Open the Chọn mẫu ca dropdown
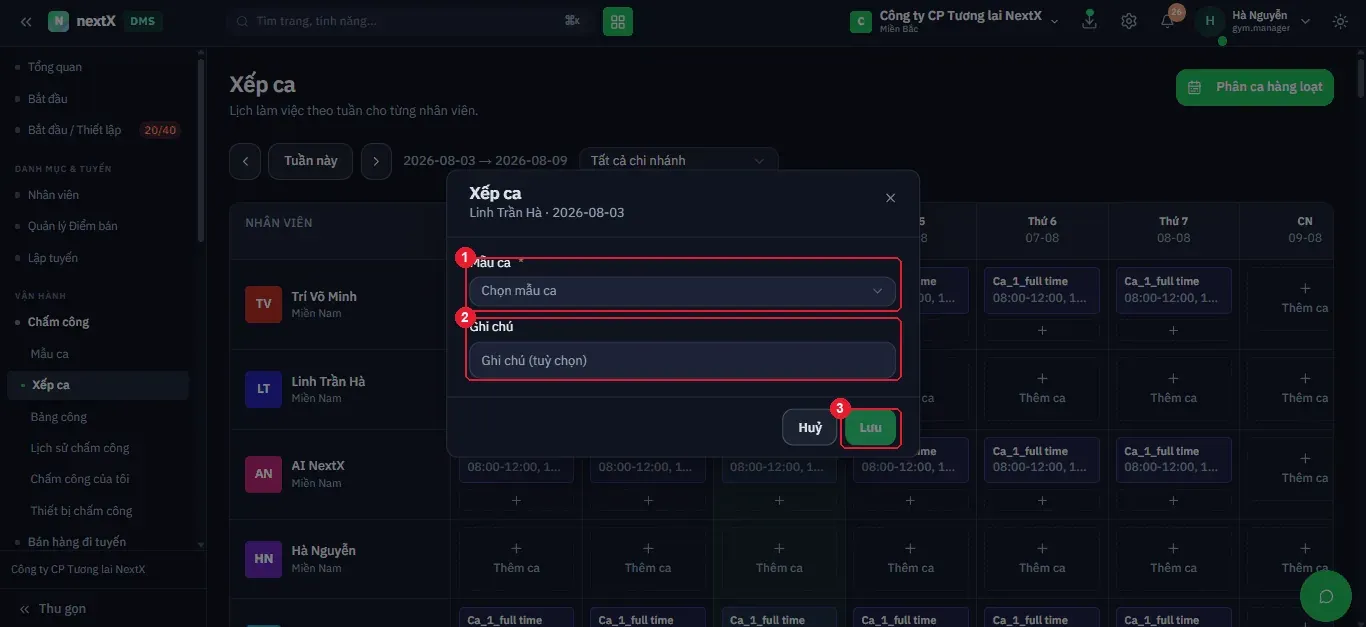This screenshot has height=627, width=1366. [x=682, y=291]
